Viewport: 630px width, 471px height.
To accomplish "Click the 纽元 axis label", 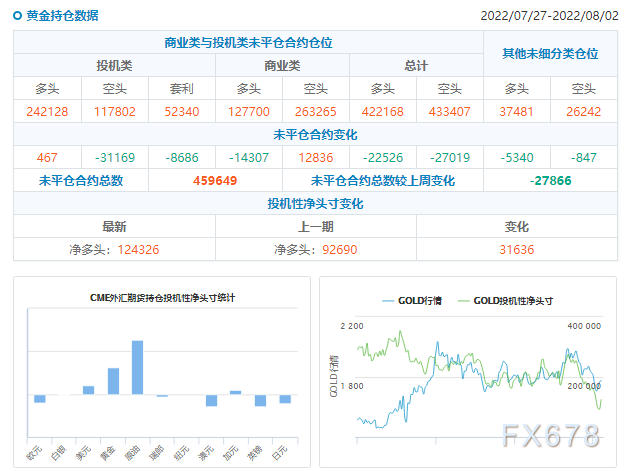I will point(182,453).
